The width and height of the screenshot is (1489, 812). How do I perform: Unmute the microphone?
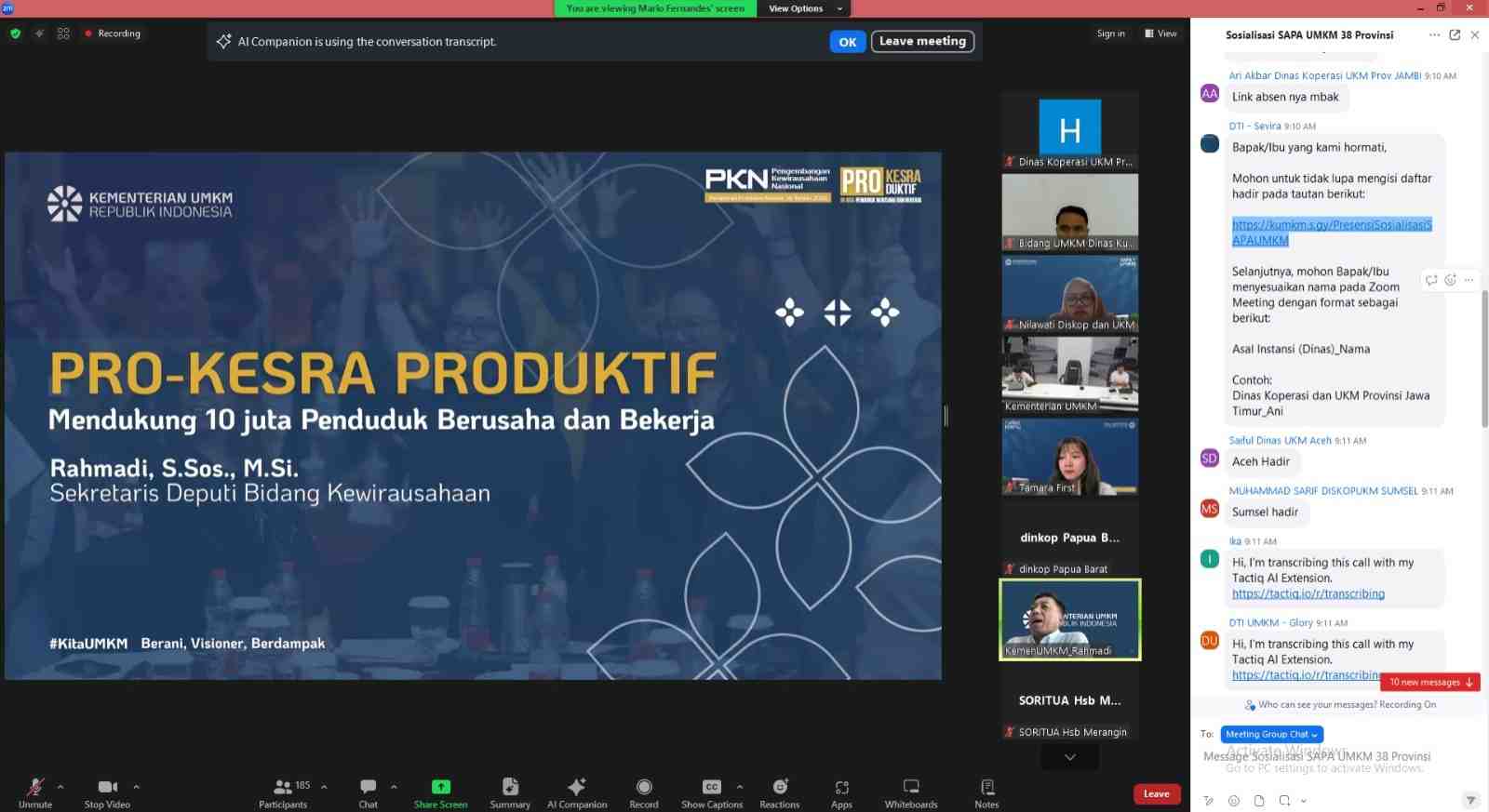pyautogui.click(x=35, y=792)
